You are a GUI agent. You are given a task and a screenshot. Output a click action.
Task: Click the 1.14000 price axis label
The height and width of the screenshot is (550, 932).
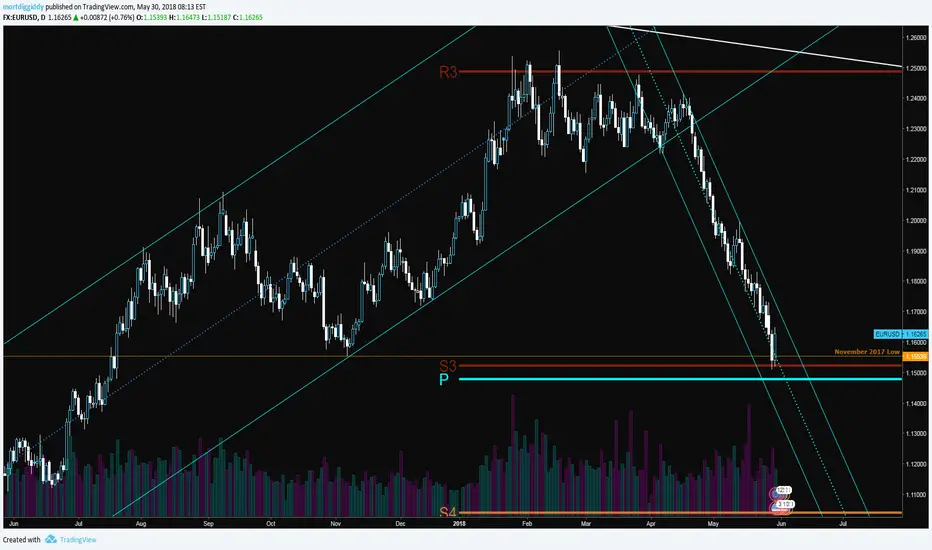(x=916, y=403)
